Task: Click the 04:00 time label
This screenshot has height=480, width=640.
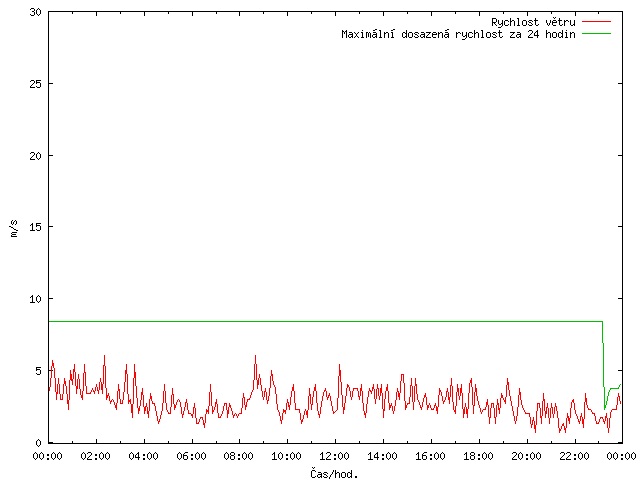Action: coord(143,456)
